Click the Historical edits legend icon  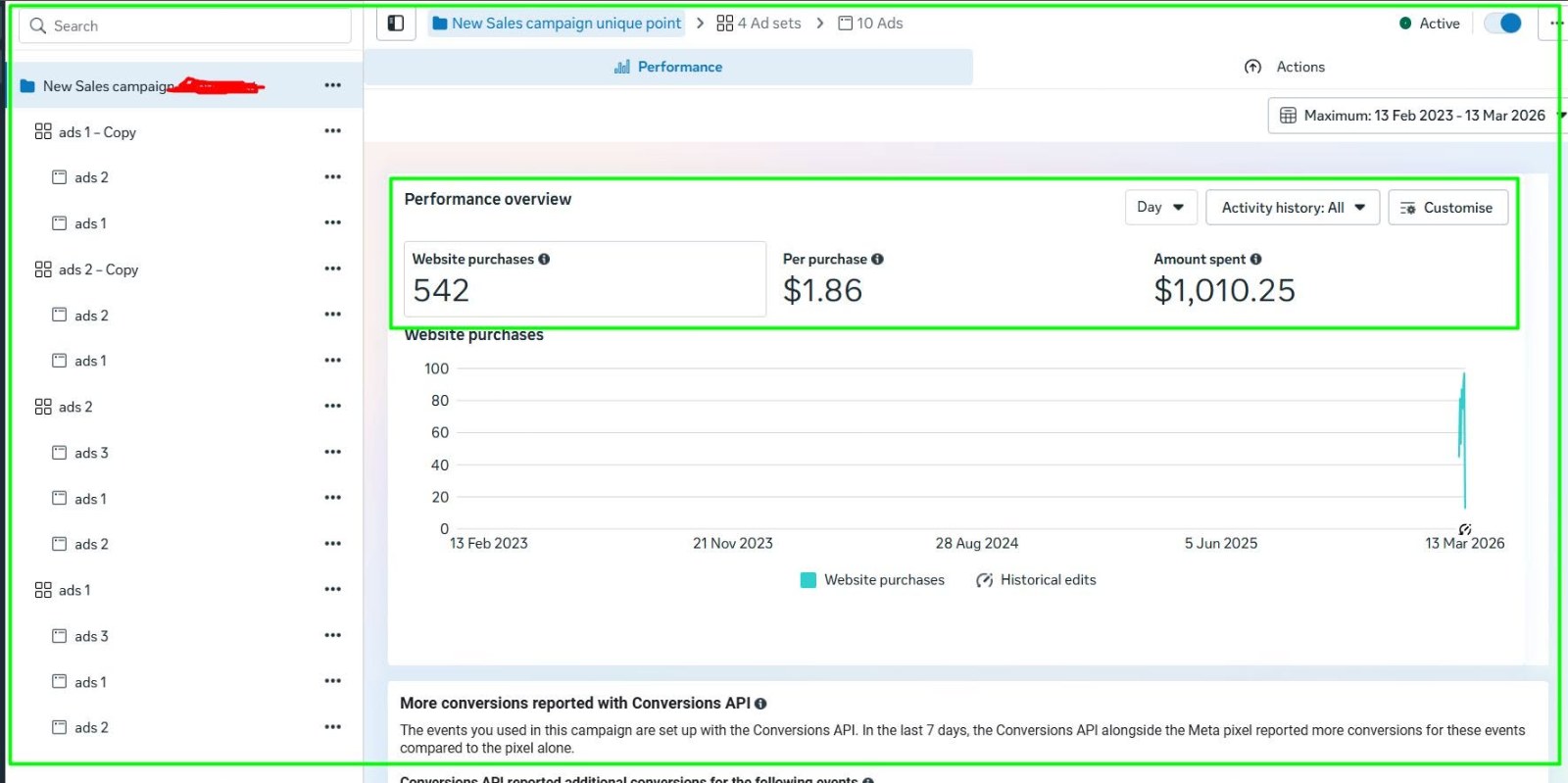tap(985, 580)
